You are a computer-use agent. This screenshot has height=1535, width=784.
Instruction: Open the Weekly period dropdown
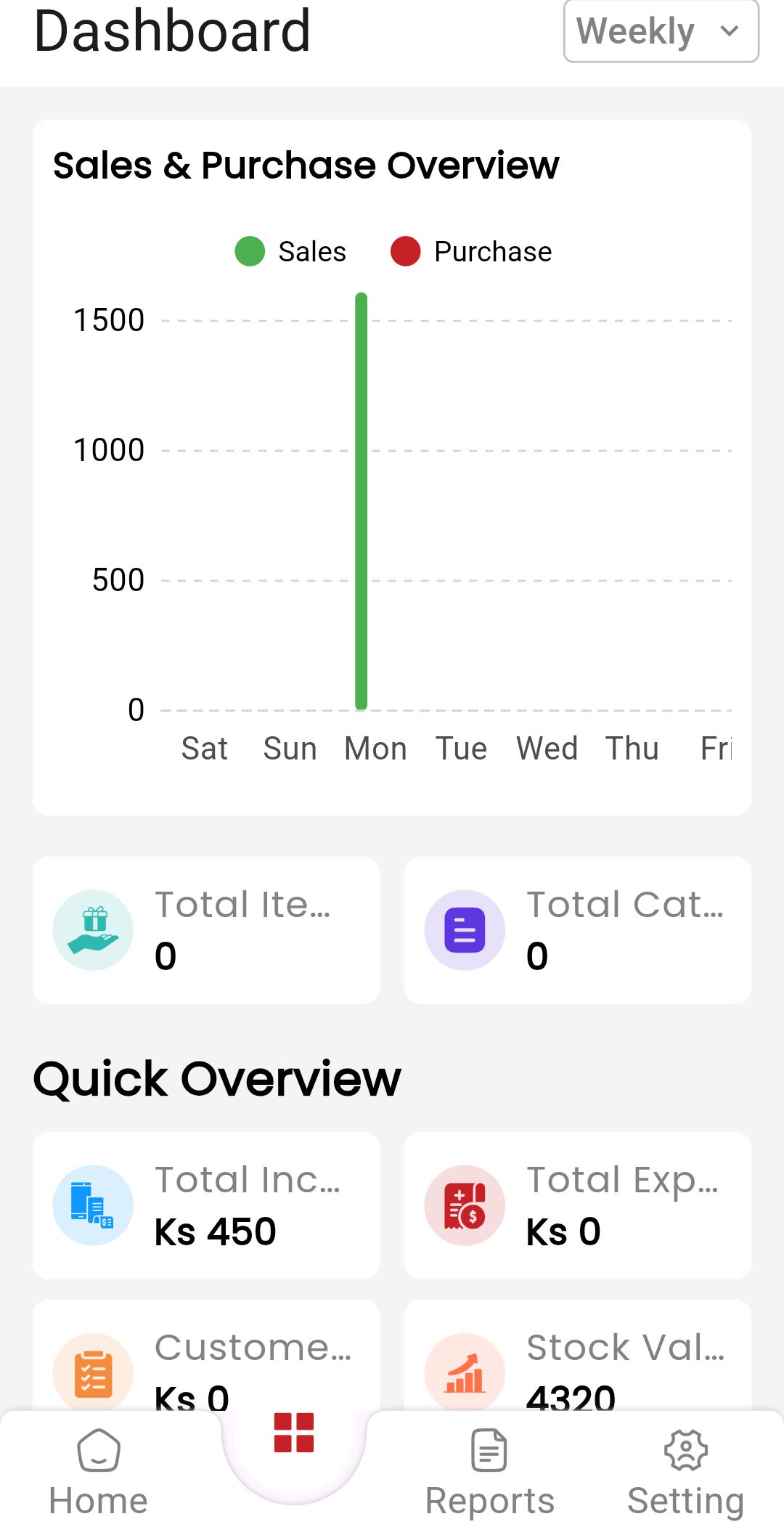[x=661, y=30]
